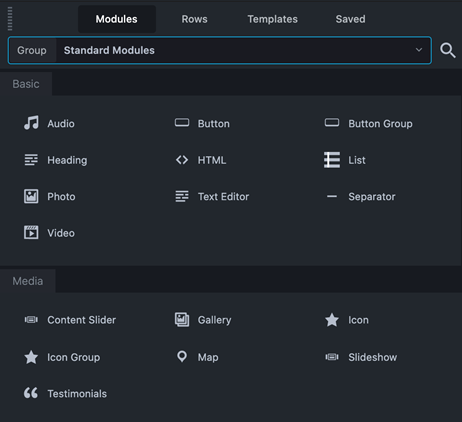This screenshot has width=462, height=422.
Task: Click the Icon Group star icon
Action: 31,357
